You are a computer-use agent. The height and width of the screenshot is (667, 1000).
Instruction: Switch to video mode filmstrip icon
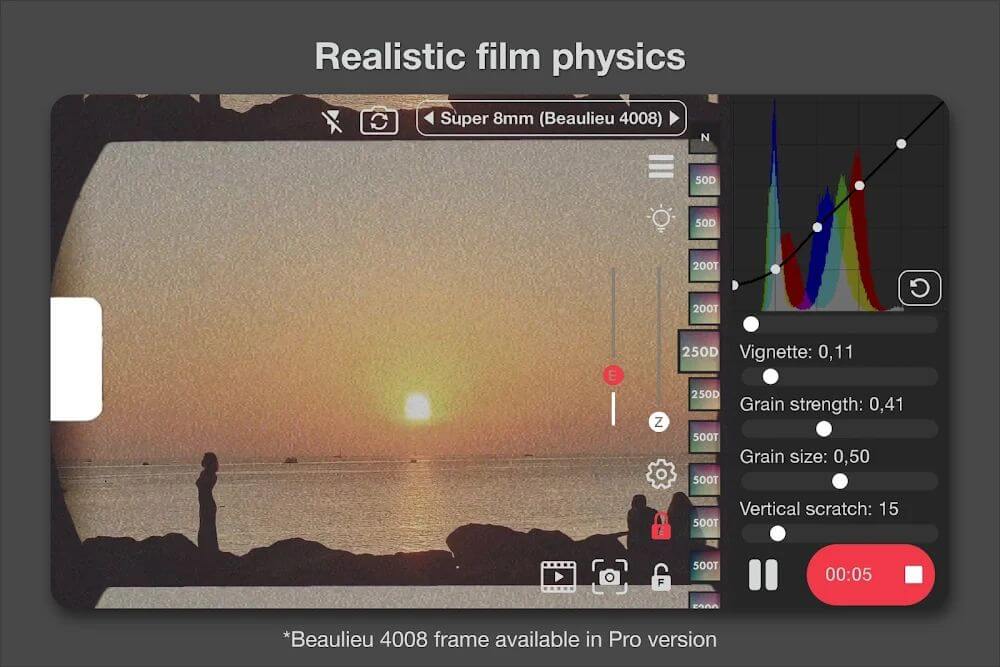(x=558, y=576)
